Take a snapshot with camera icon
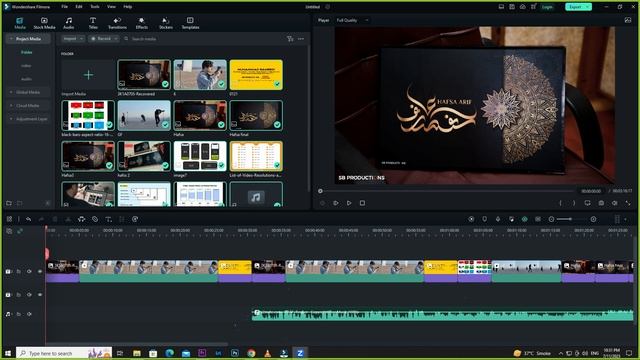 (601, 203)
